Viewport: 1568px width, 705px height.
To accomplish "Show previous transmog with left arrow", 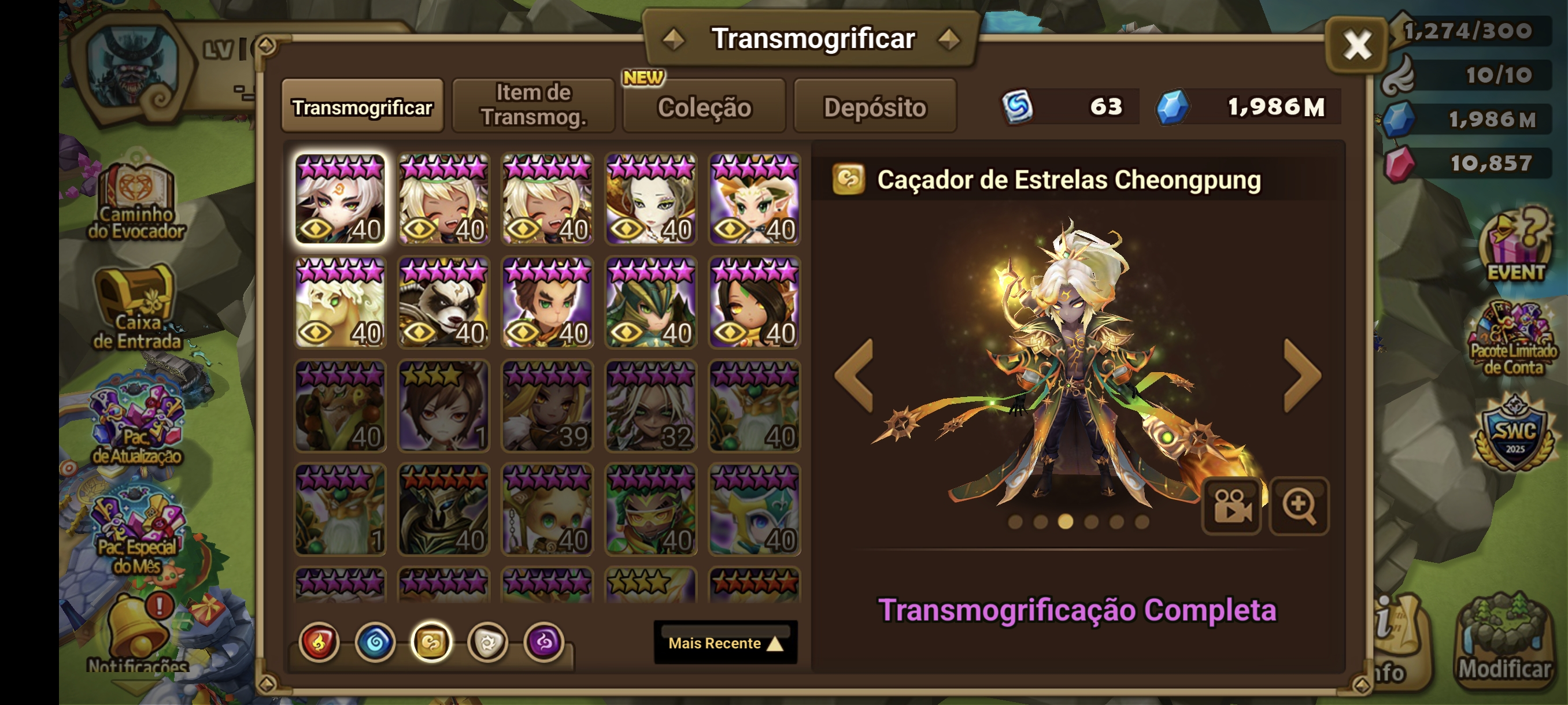I will (854, 375).
